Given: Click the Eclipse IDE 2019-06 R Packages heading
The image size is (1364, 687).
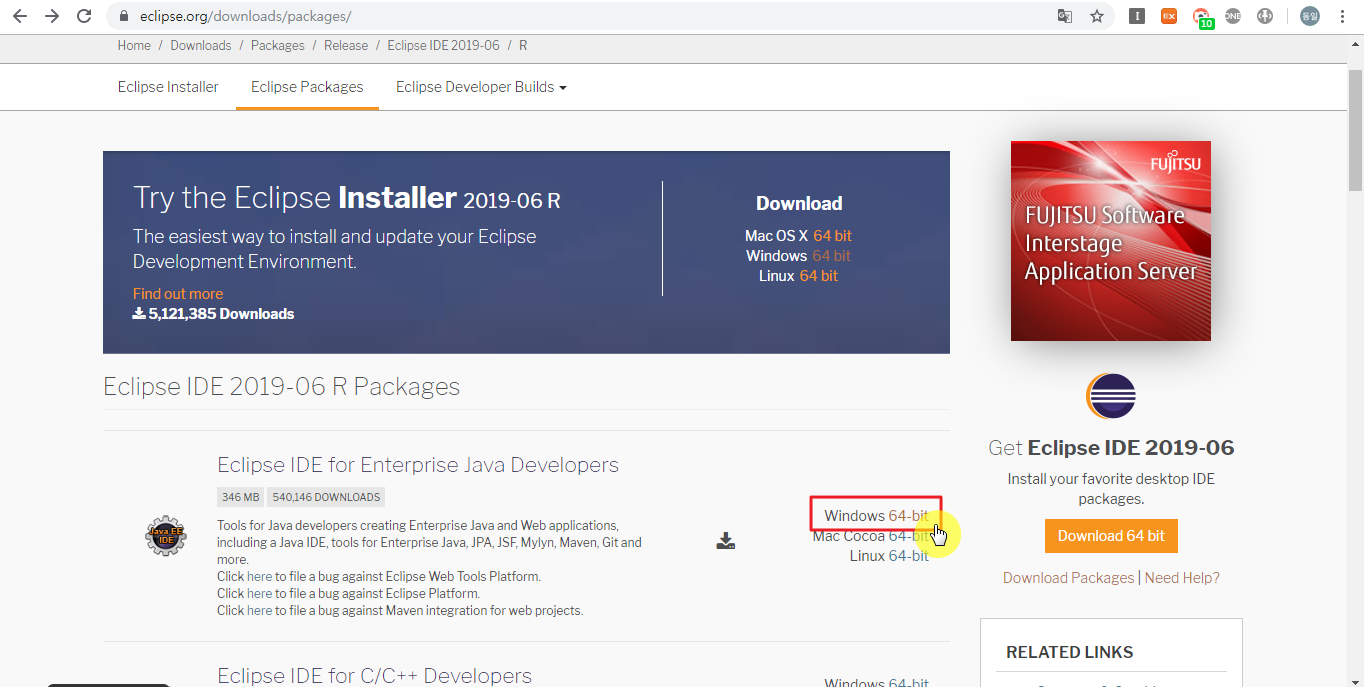Looking at the screenshot, I should (x=282, y=387).
